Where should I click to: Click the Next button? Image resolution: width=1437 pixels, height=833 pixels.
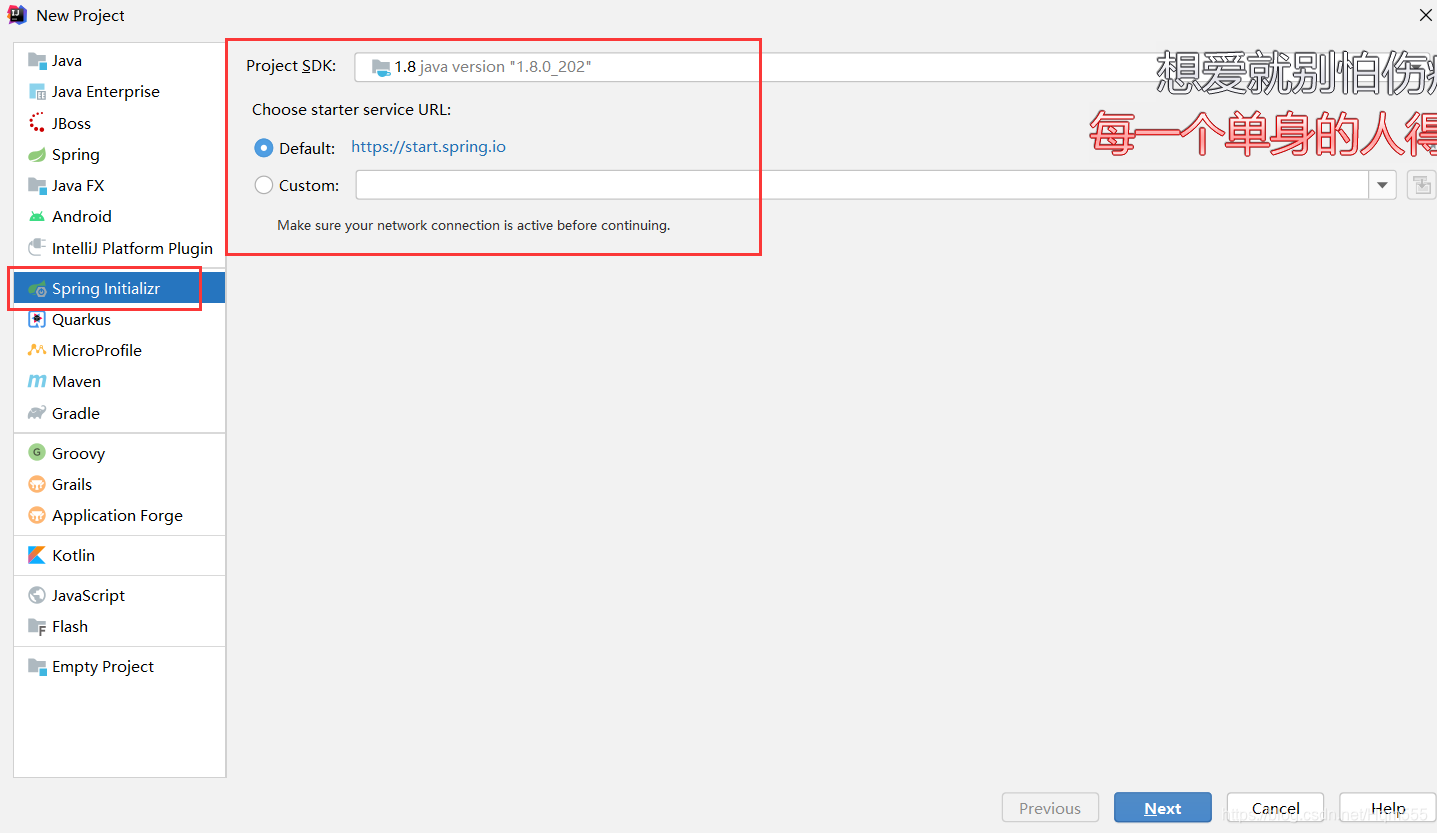point(1163,808)
